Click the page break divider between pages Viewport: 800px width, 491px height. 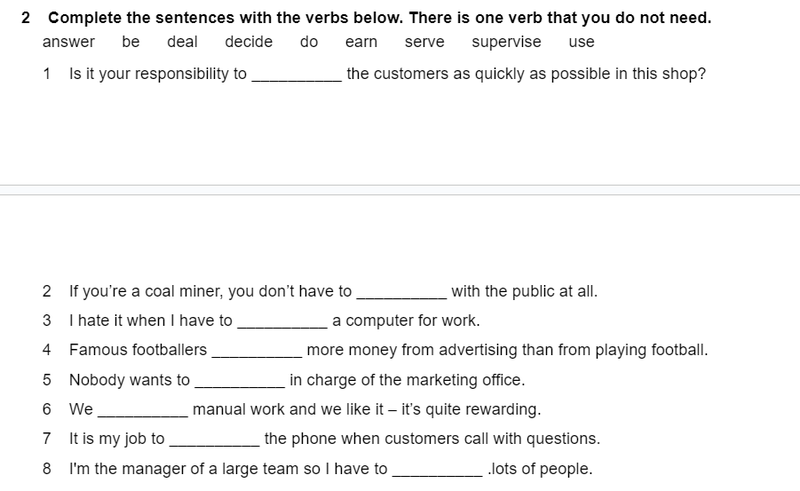coord(400,189)
